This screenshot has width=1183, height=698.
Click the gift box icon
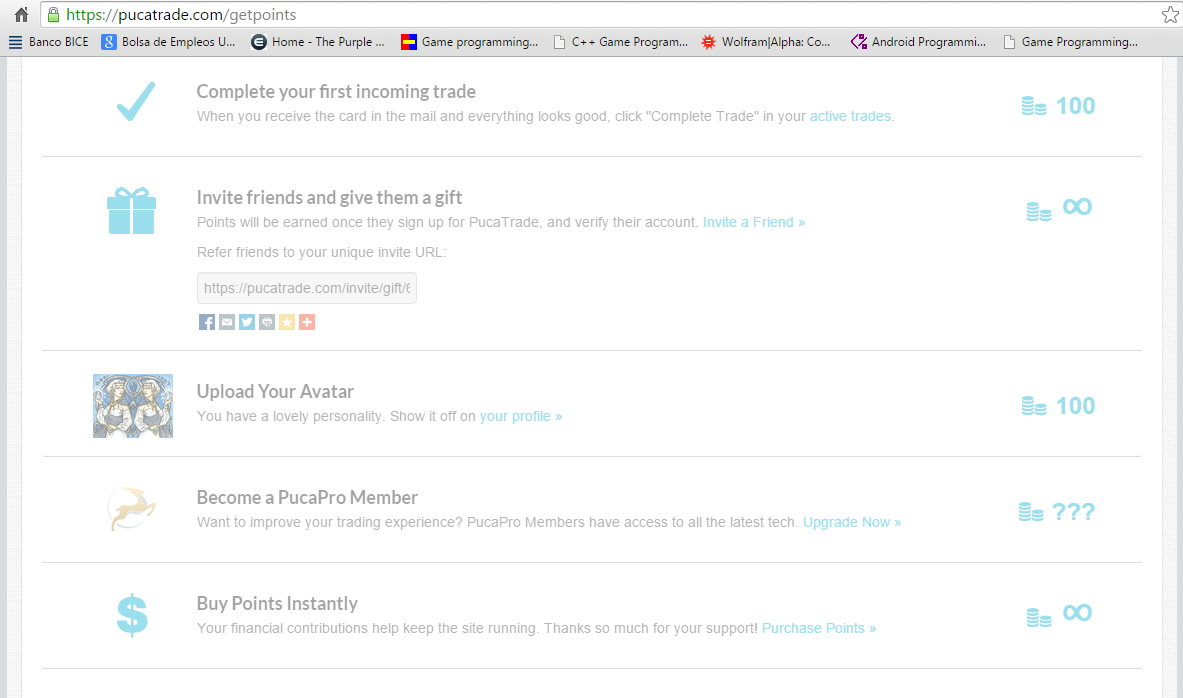132,211
